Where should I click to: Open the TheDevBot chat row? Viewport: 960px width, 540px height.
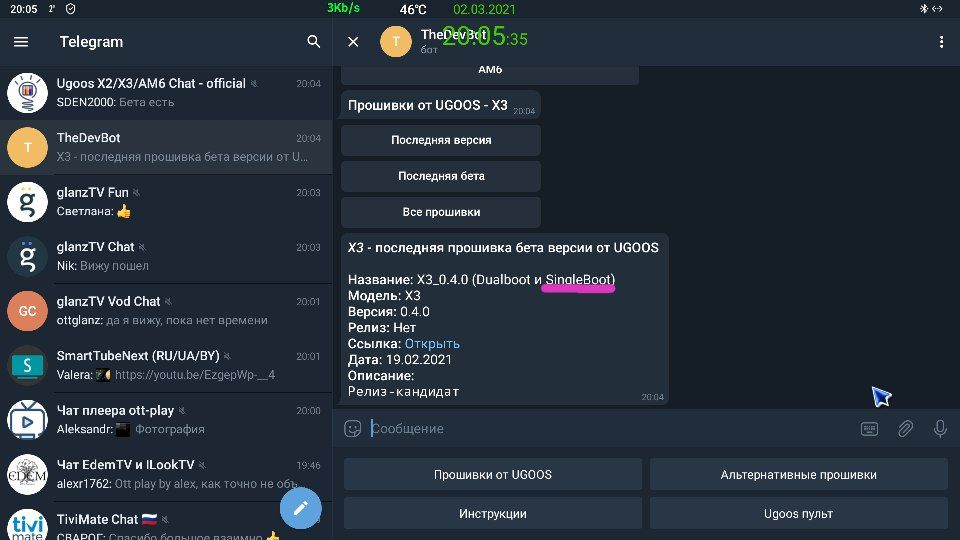click(x=166, y=147)
